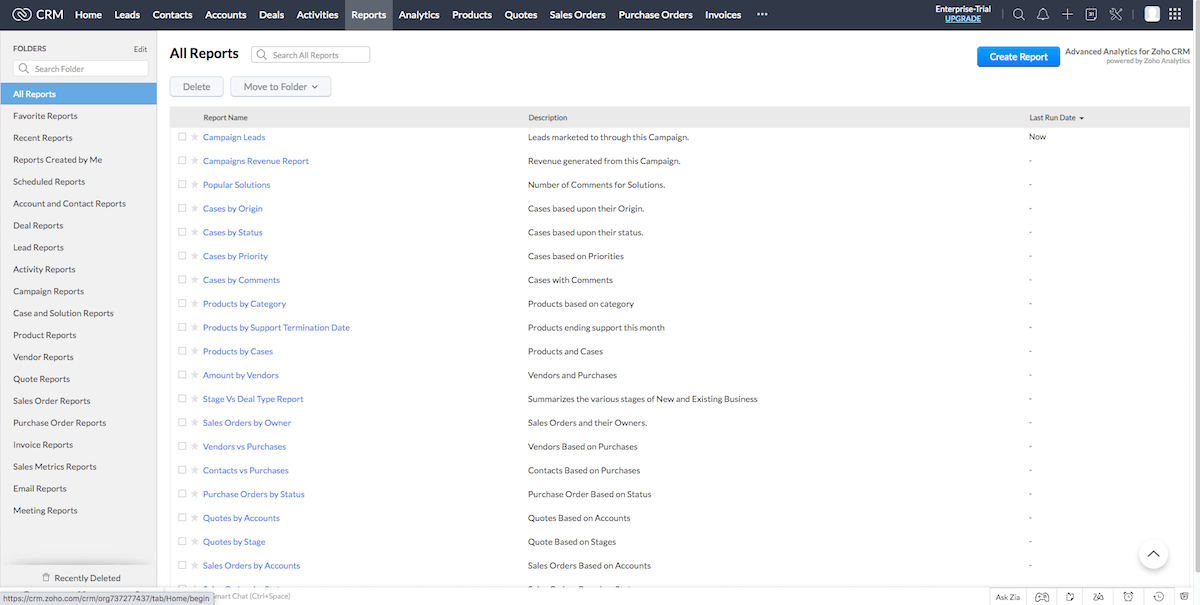Open reminders alarm clock icon
Viewport: 1200px width, 605px height.
(x=1128, y=596)
